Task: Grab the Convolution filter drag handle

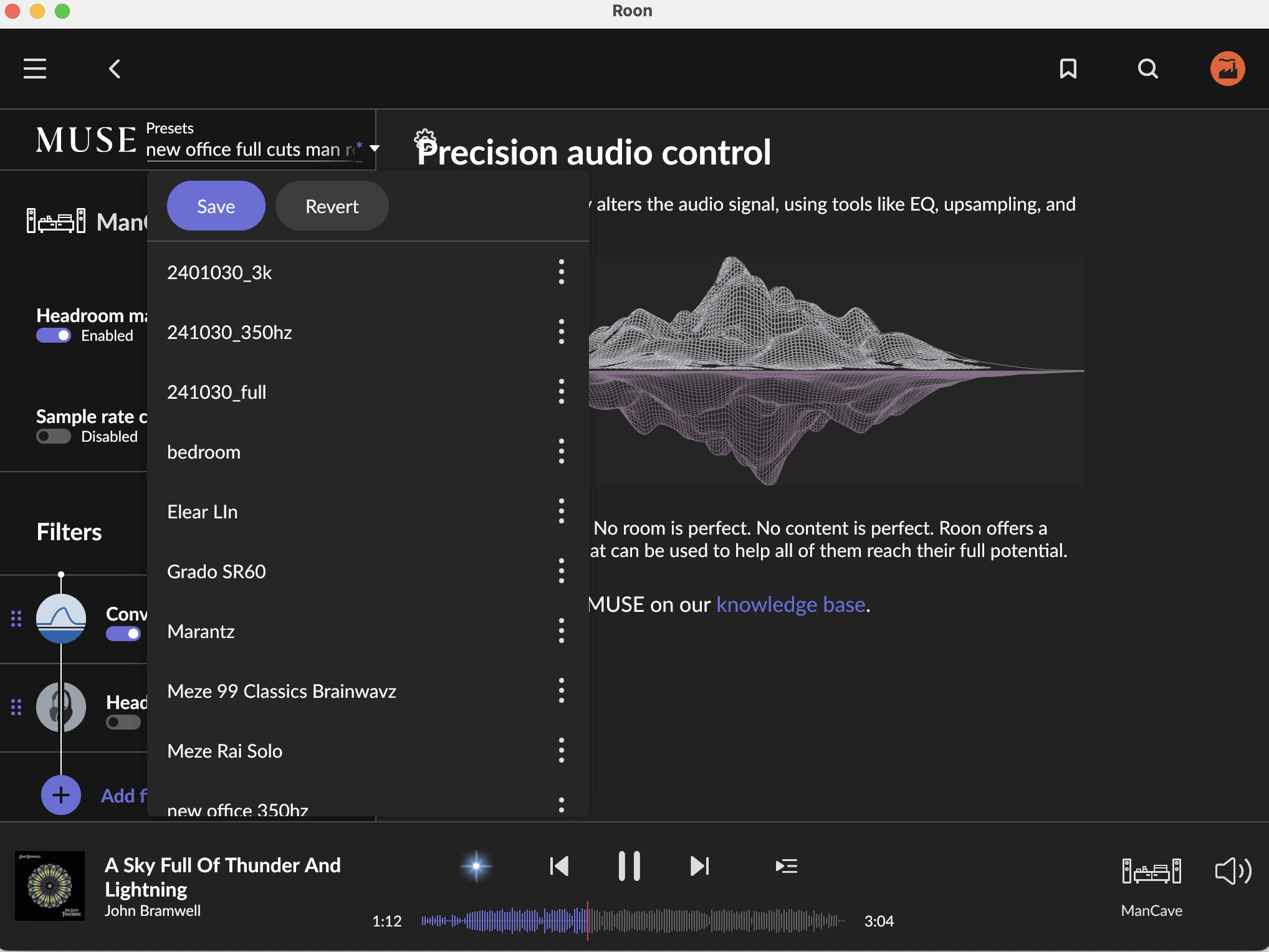Action: coord(16,619)
